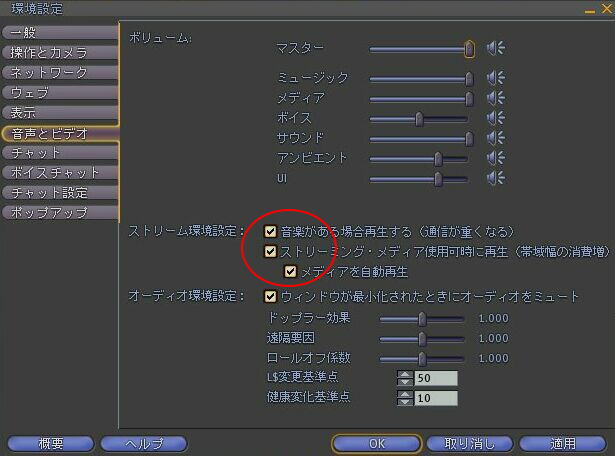The width and height of the screenshot is (615, 456).
Task: Click the ボイス volume slider handle
Action: click(x=419, y=119)
